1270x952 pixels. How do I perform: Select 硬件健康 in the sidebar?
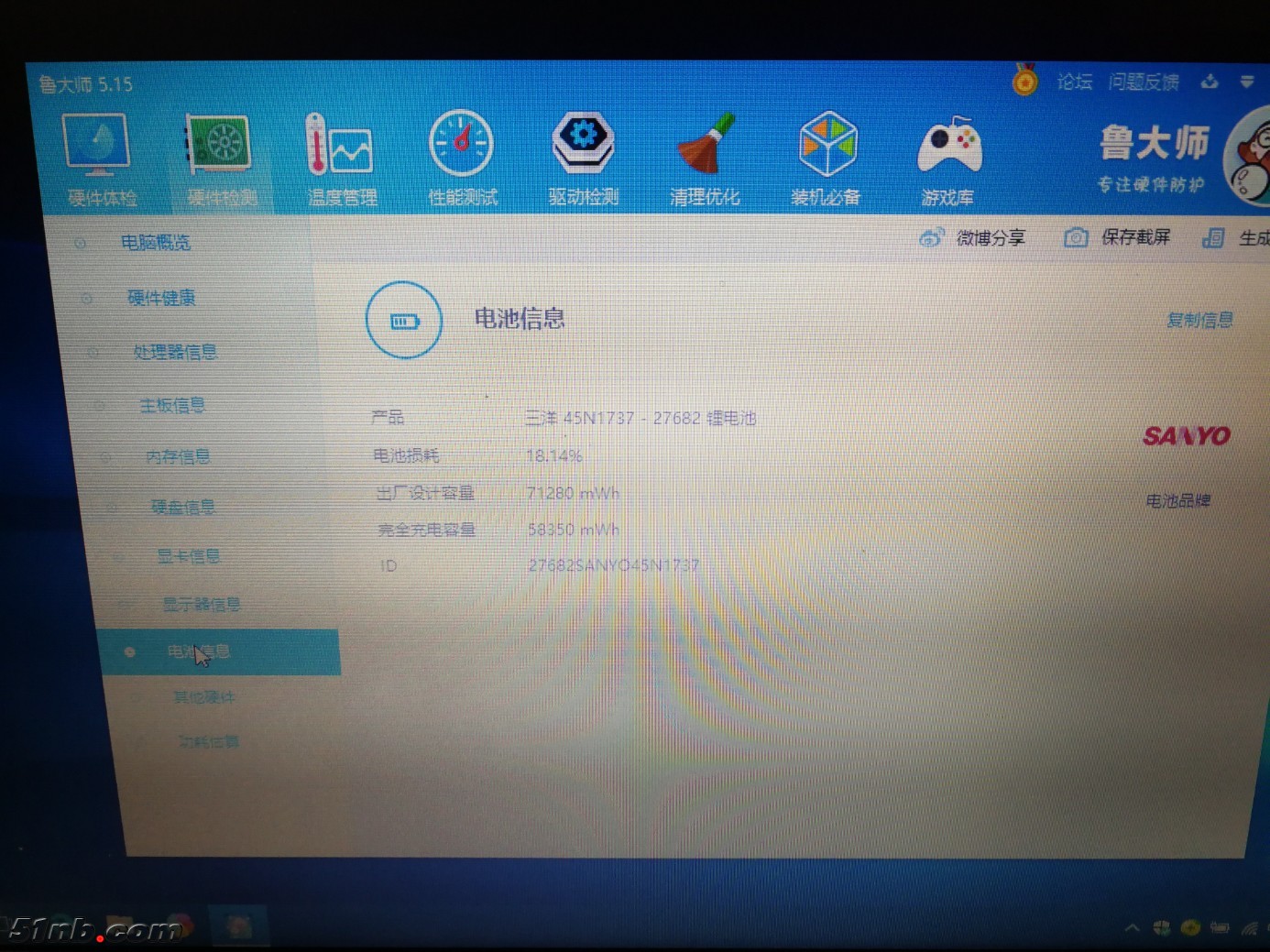161,298
